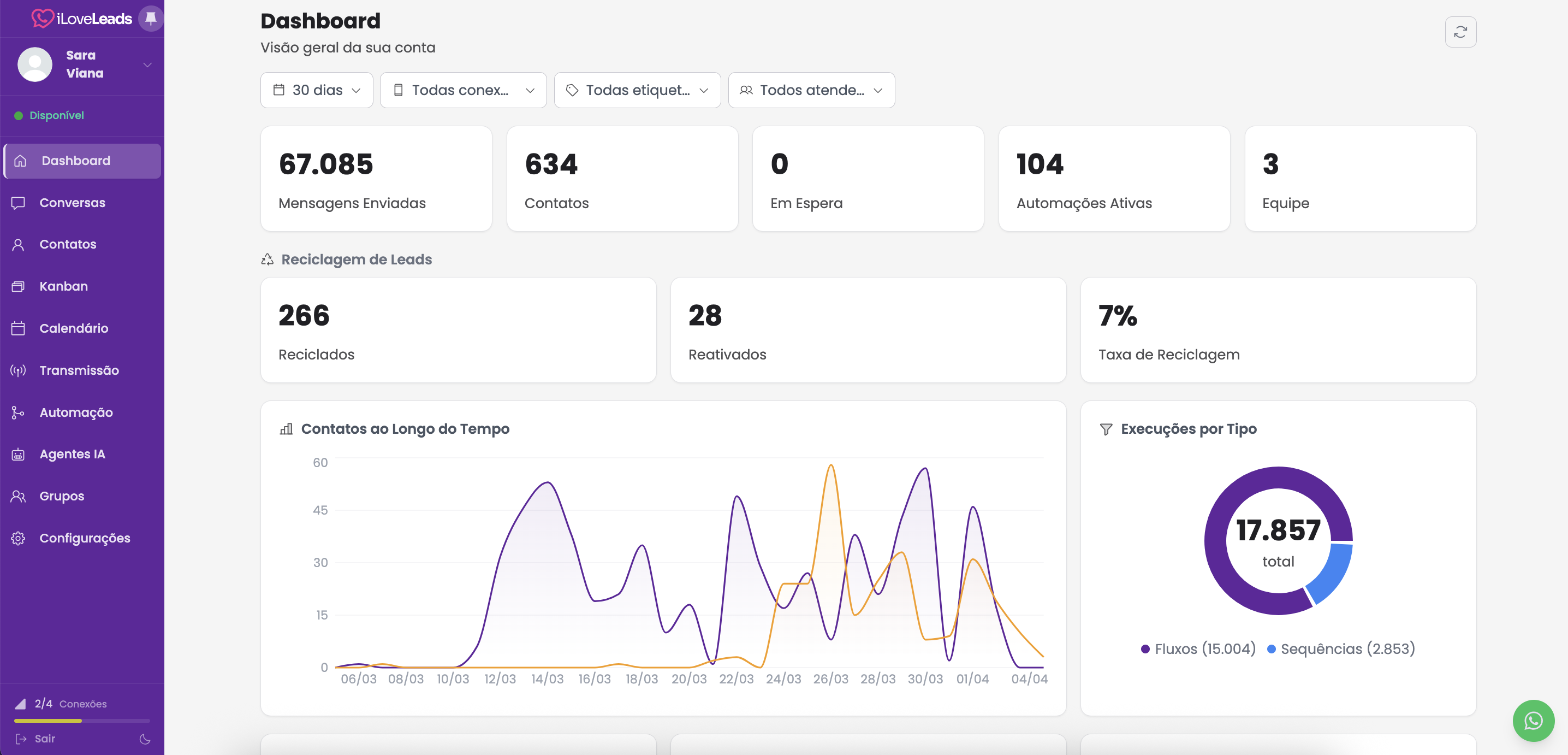Open the Todas conexões filter dropdown

(463, 90)
